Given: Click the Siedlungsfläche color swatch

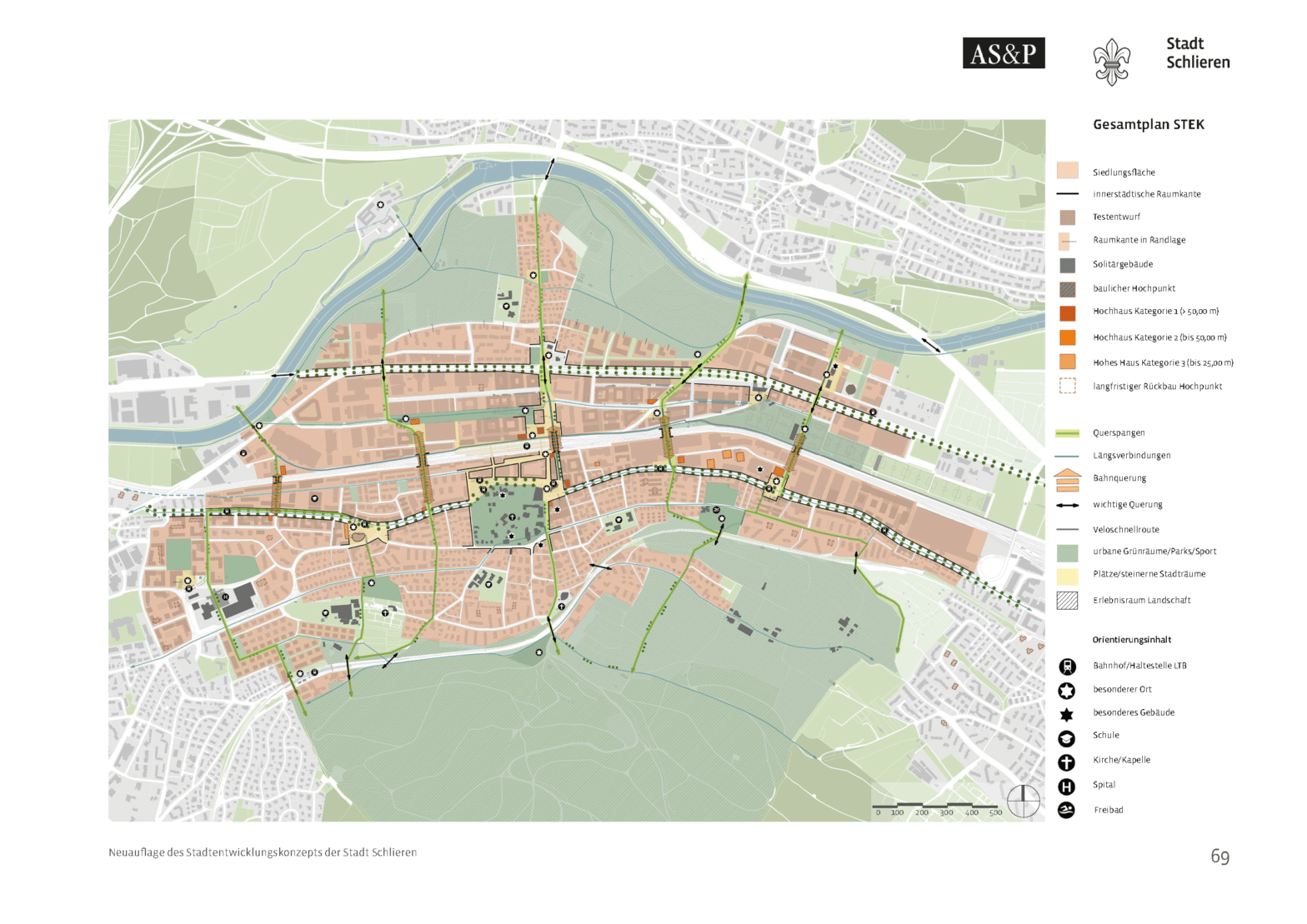Looking at the screenshot, I should pos(1068,170).
